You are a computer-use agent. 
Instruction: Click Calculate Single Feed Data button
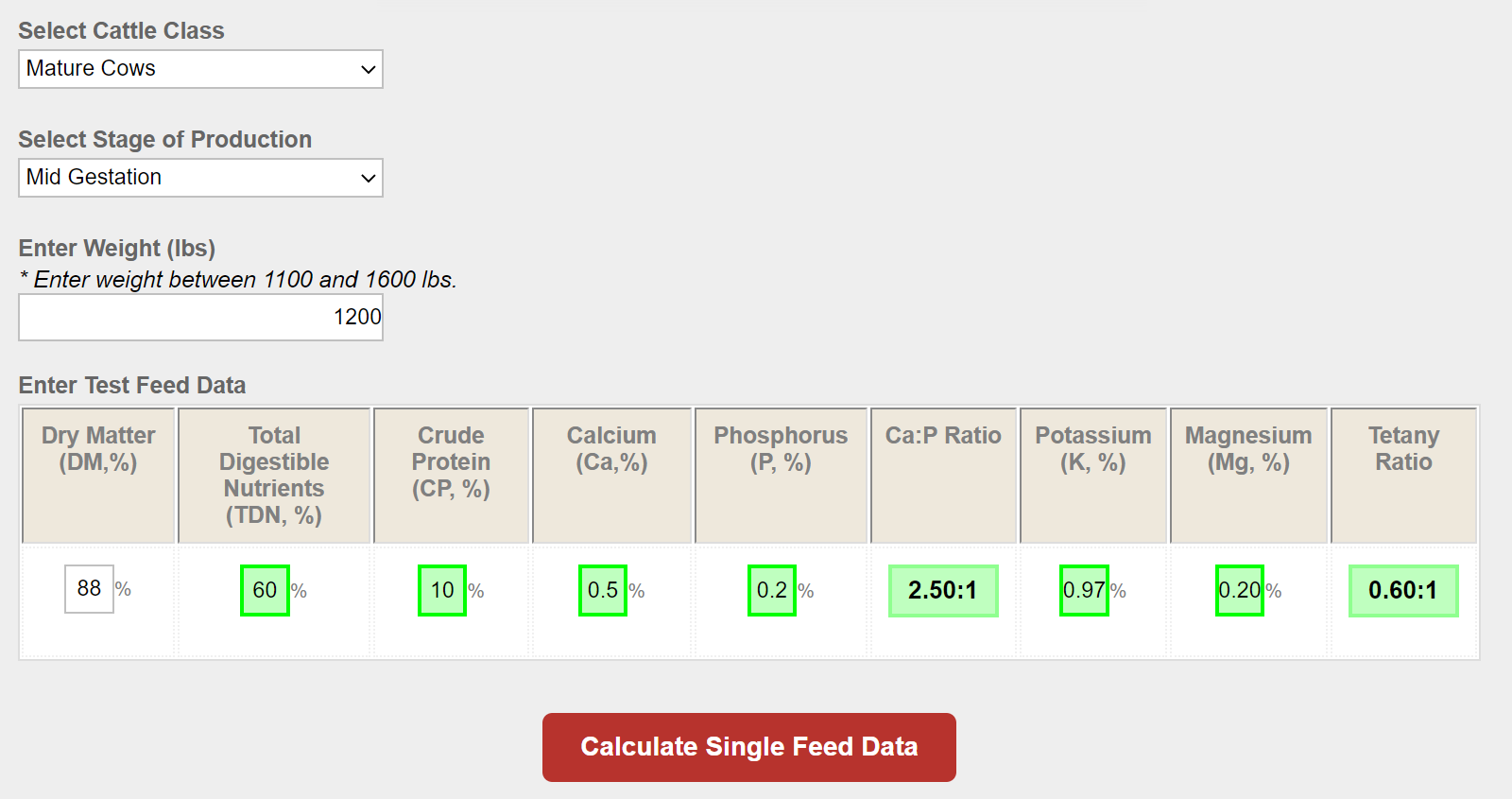[x=749, y=747]
